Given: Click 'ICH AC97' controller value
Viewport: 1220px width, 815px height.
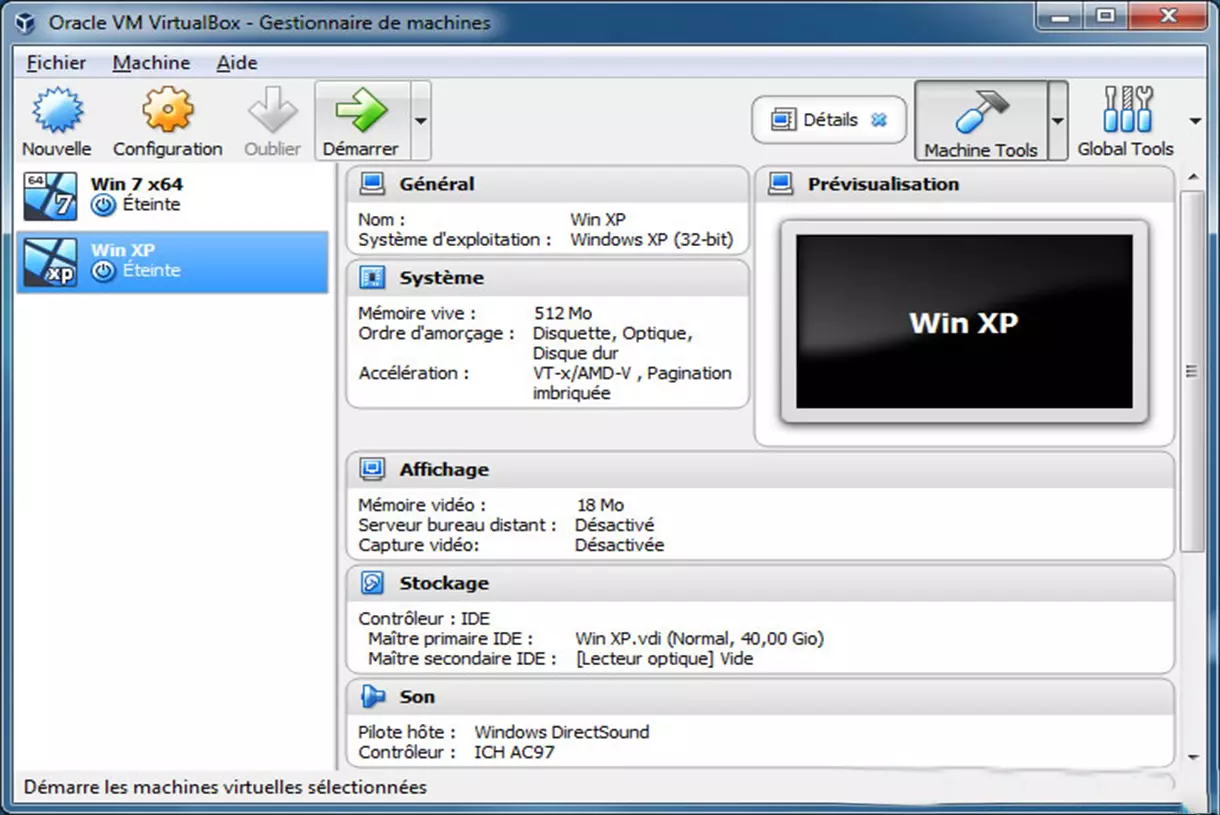Looking at the screenshot, I should click(x=514, y=752).
